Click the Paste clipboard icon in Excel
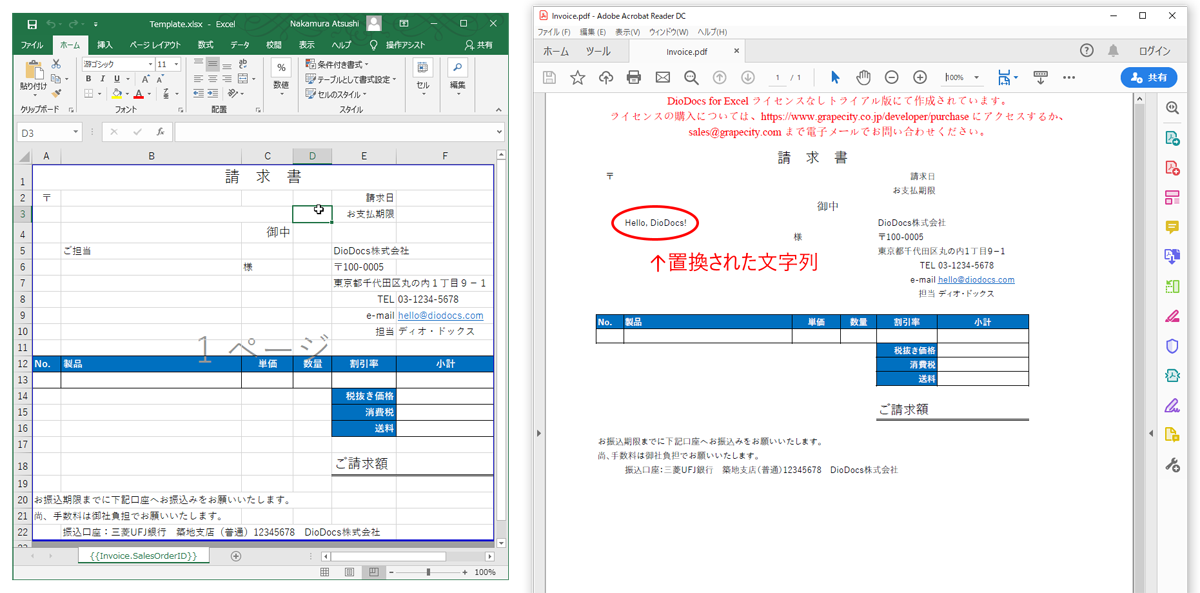The image size is (1200, 593). point(33,72)
